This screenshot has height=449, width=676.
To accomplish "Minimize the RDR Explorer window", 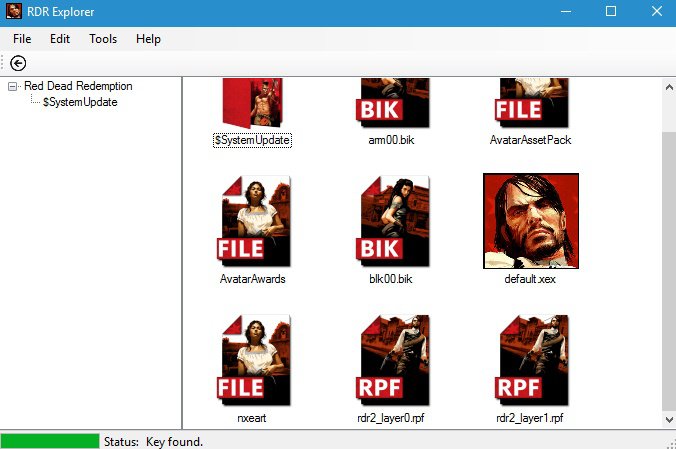I will (566, 11).
